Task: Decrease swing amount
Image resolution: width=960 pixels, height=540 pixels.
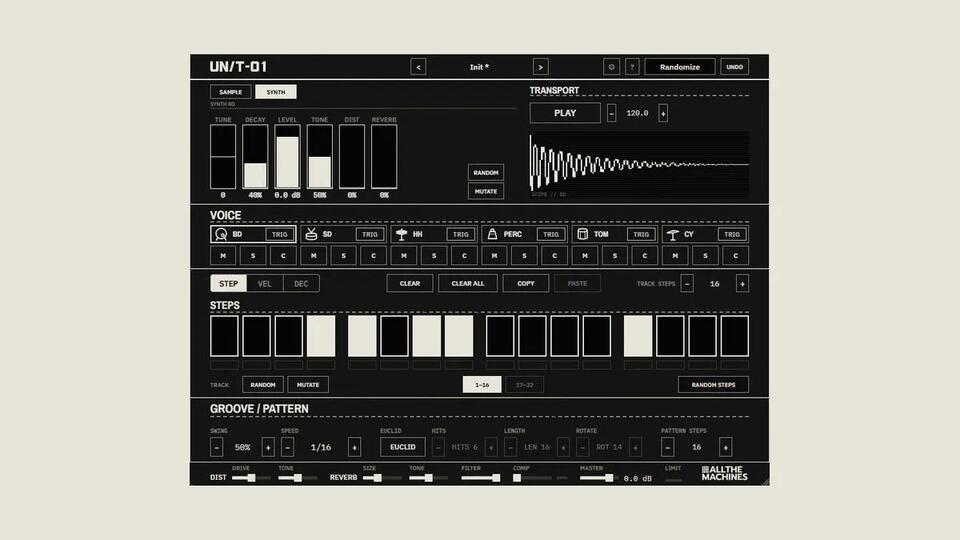Action: tap(216, 447)
